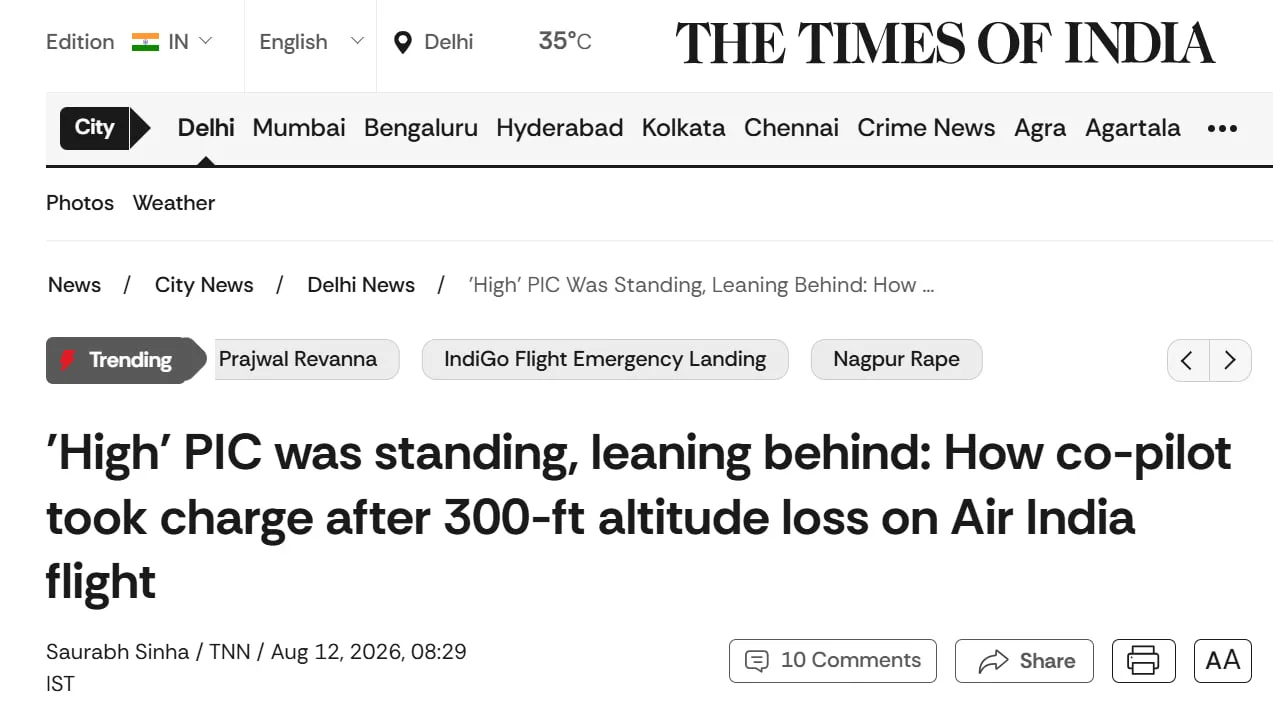Switch to the Bengaluru city tab
This screenshot has width=1273, height=725.
click(421, 128)
